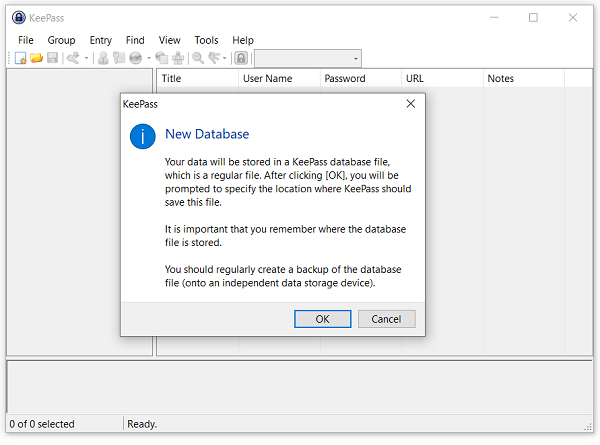Click the Lock Workspace padlock icon
600x445 pixels.
tap(241, 58)
